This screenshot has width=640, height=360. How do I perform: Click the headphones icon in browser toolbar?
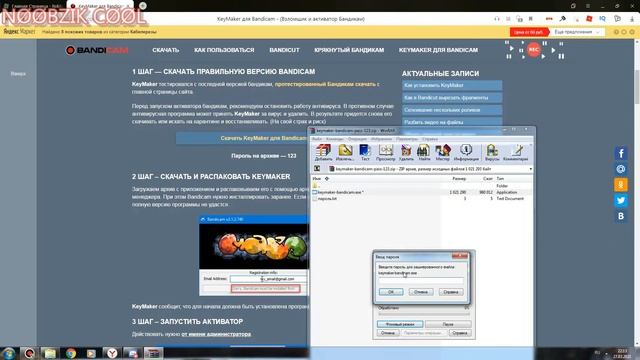coord(497,19)
